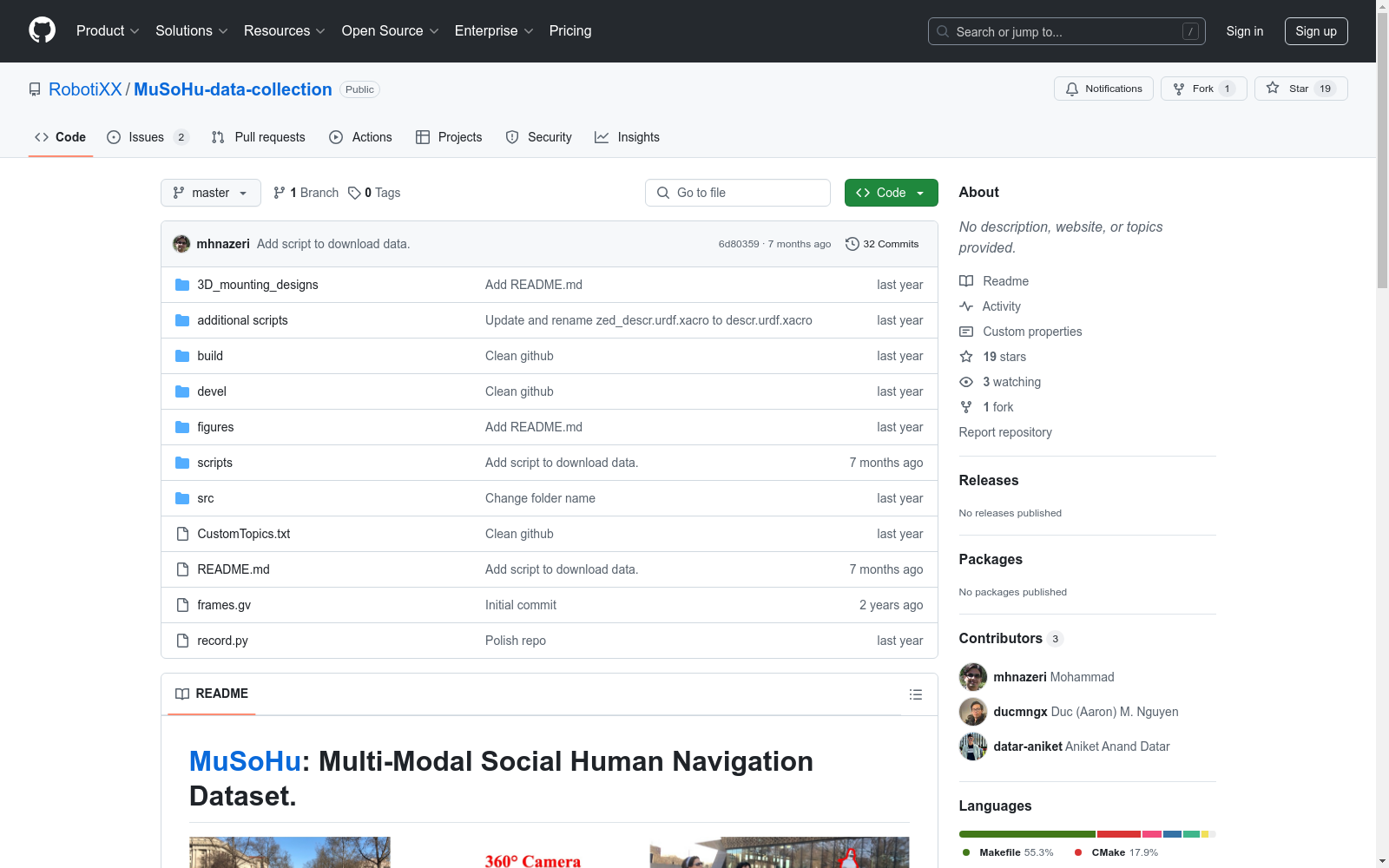The width and height of the screenshot is (1389, 868).
Task: Click ducmngx contributor avatar
Action: tap(973, 712)
